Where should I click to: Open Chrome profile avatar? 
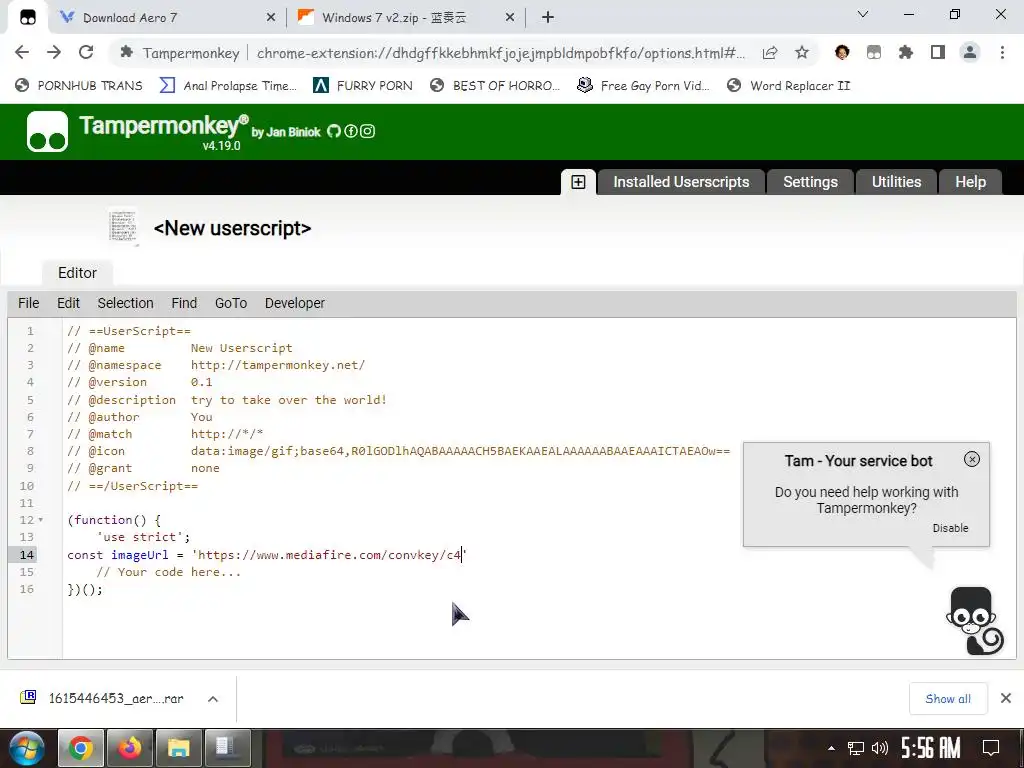coord(970,53)
